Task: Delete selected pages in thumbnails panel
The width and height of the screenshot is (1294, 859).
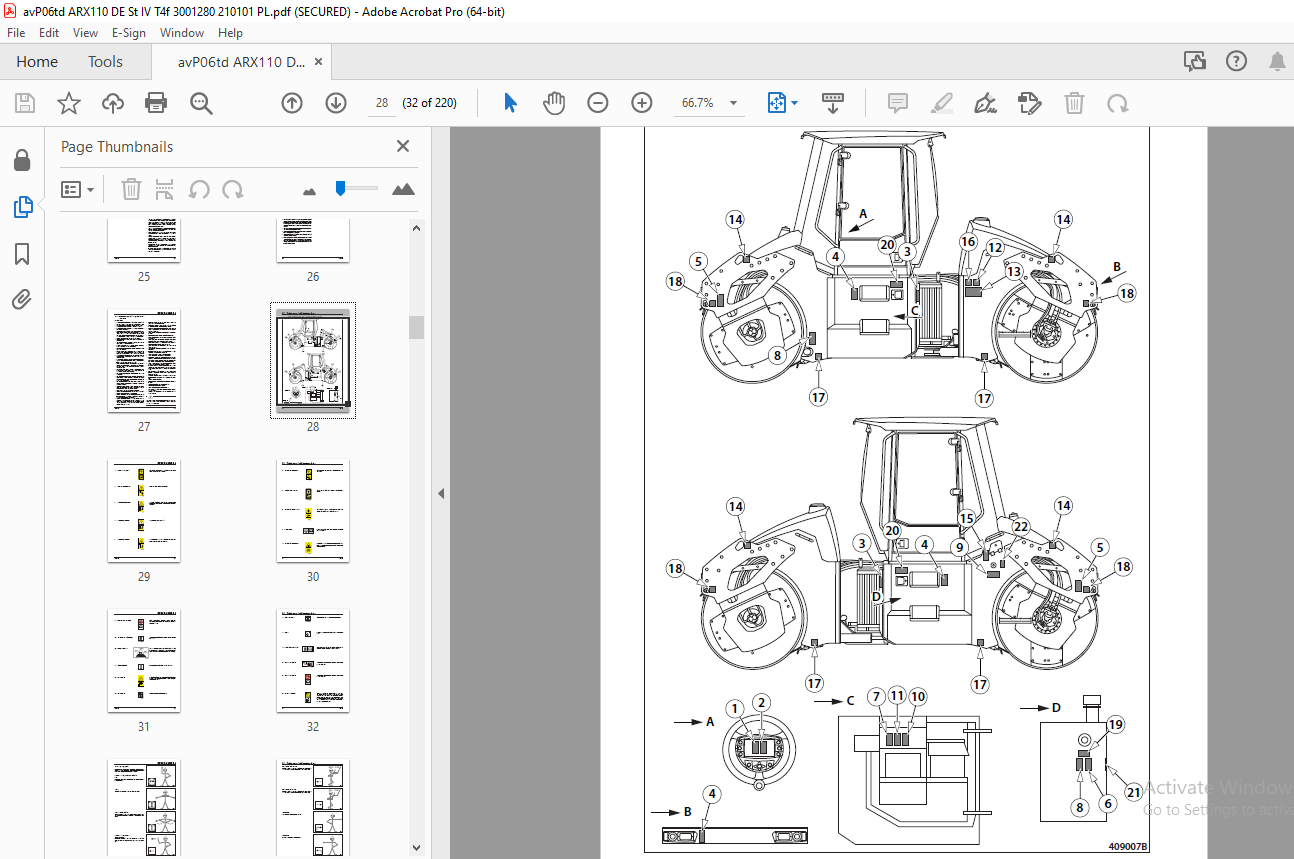Action: (x=131, y=189)
